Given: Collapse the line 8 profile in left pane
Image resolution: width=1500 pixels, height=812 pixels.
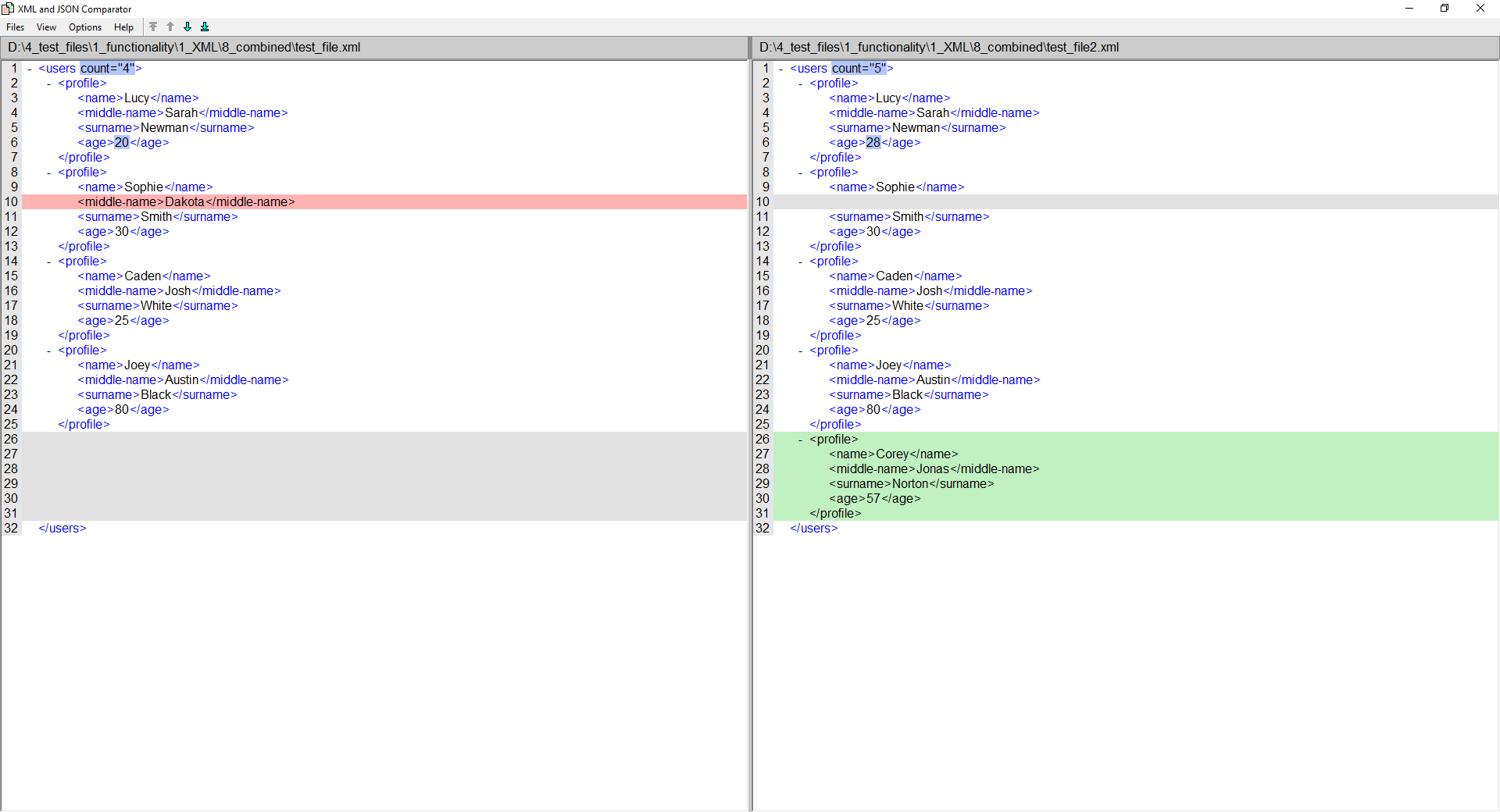Looking at the screenshot, I should coord(49,173).
